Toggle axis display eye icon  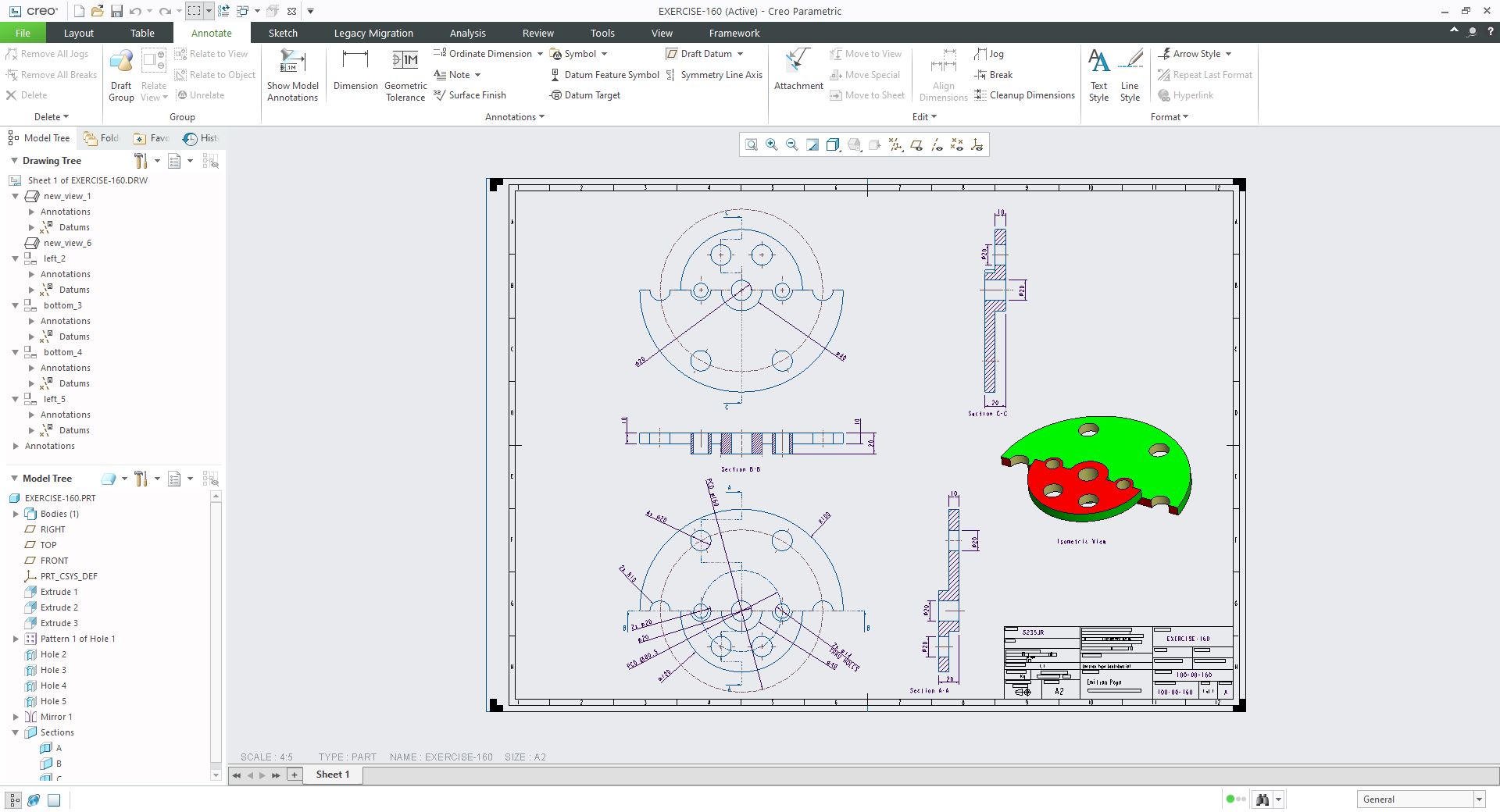pyautogui.click(x=937, y=145)
